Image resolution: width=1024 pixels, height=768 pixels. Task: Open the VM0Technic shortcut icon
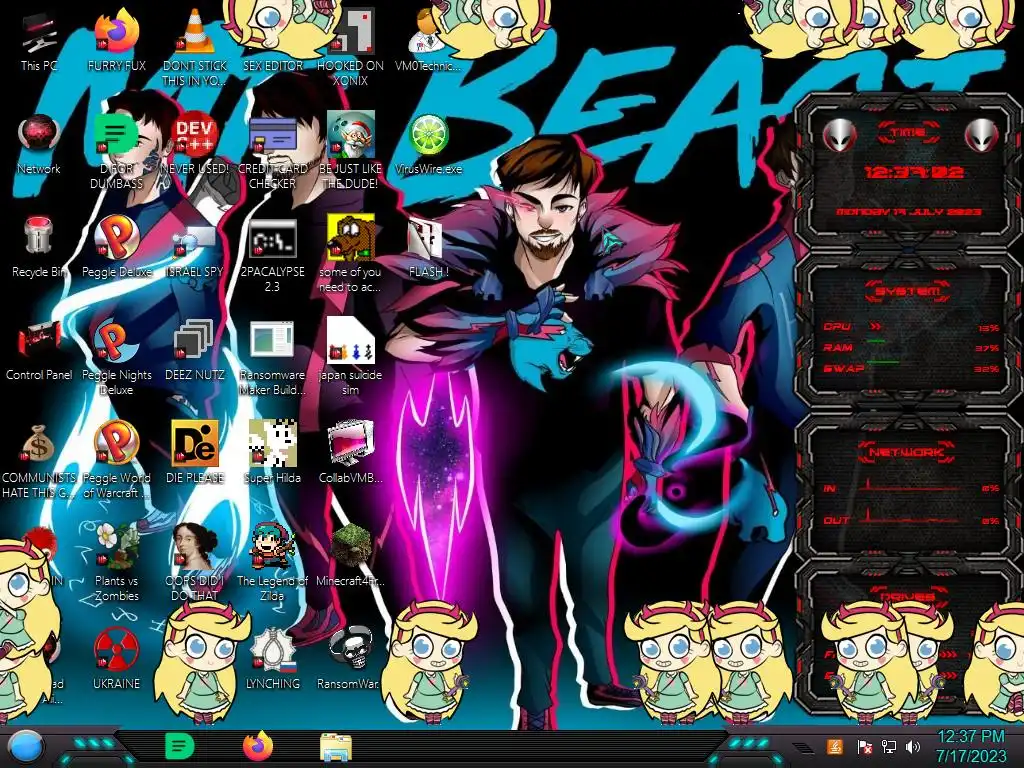click(x=426, y=33)
